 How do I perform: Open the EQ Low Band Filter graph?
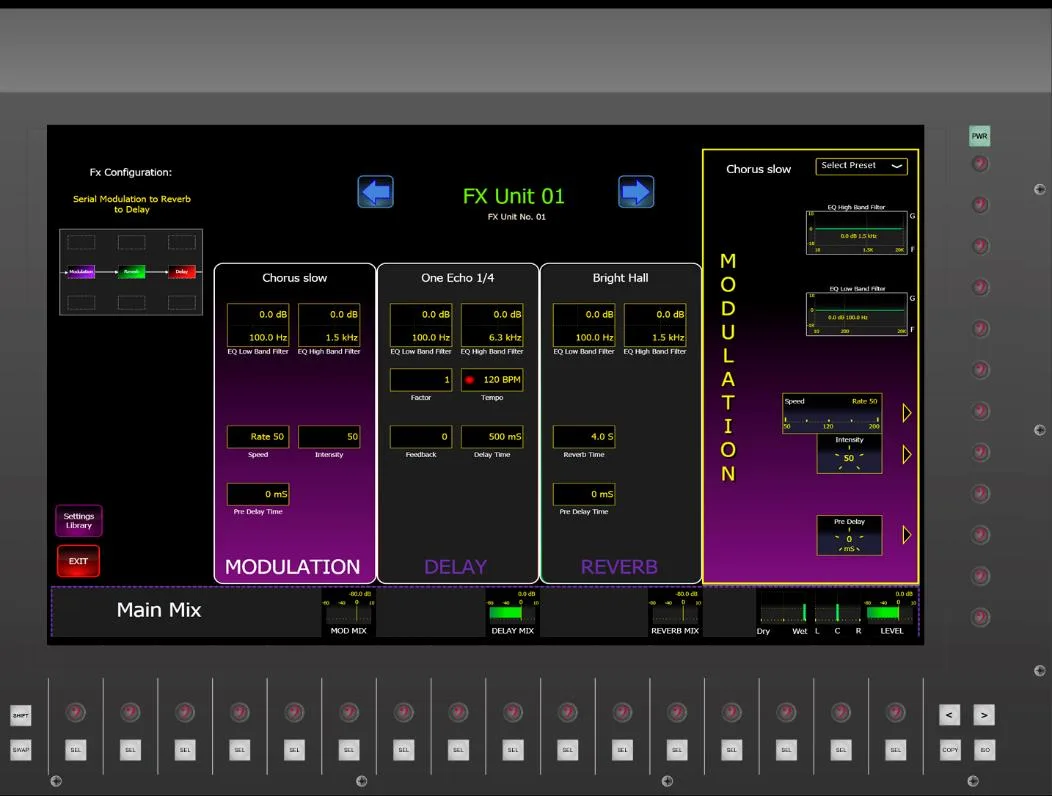click(857, 313)
